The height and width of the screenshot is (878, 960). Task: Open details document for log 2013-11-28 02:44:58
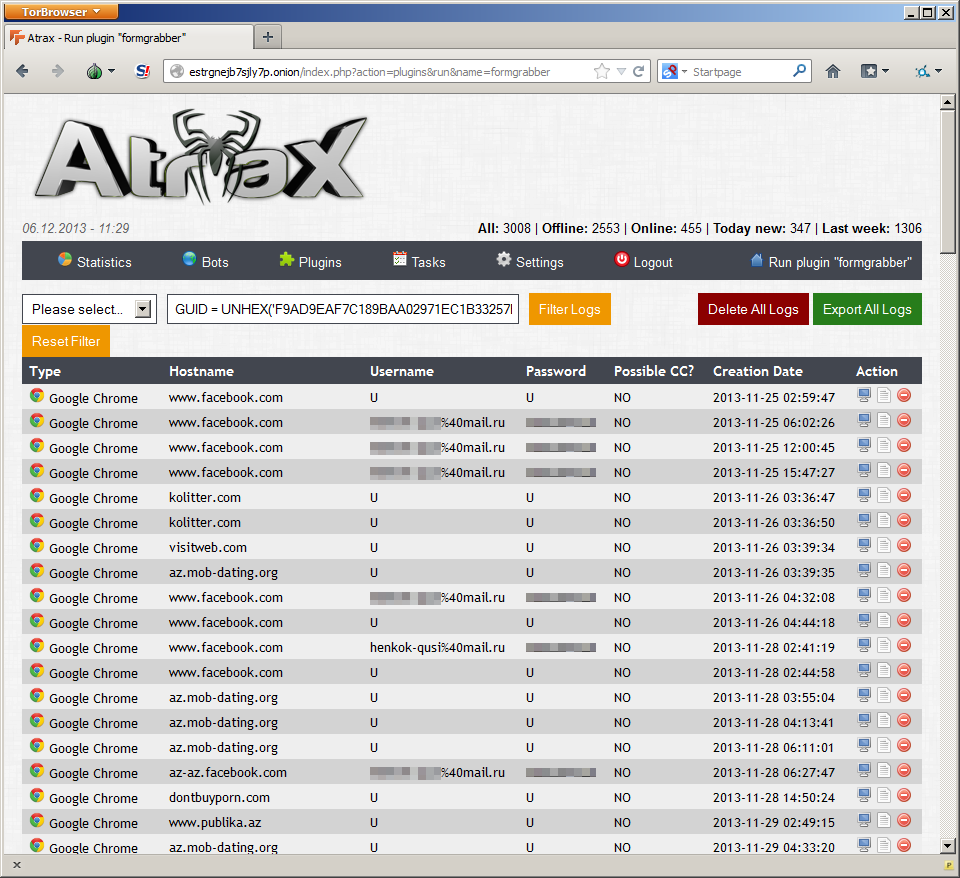tap(883, 670)
